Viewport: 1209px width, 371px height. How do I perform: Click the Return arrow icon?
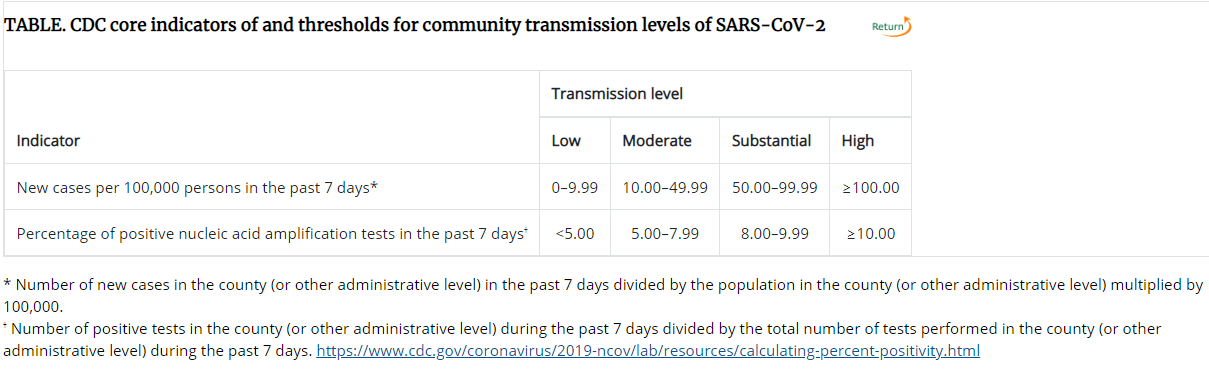891,26
